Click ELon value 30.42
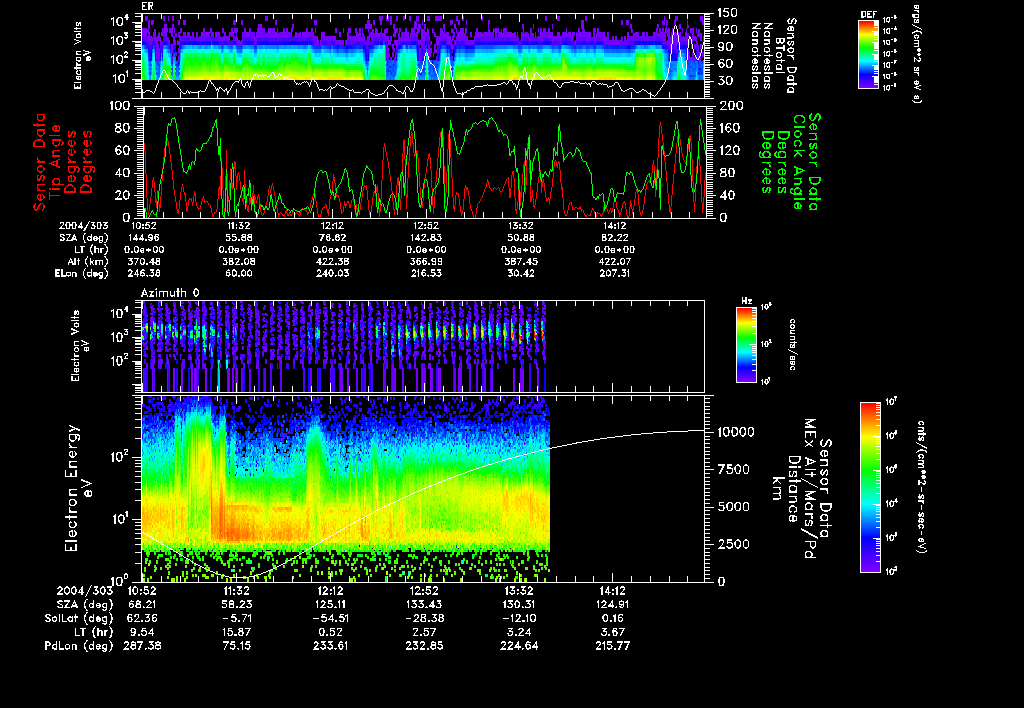The width and height of the screenshot is (1024, 708). point(520,274)
